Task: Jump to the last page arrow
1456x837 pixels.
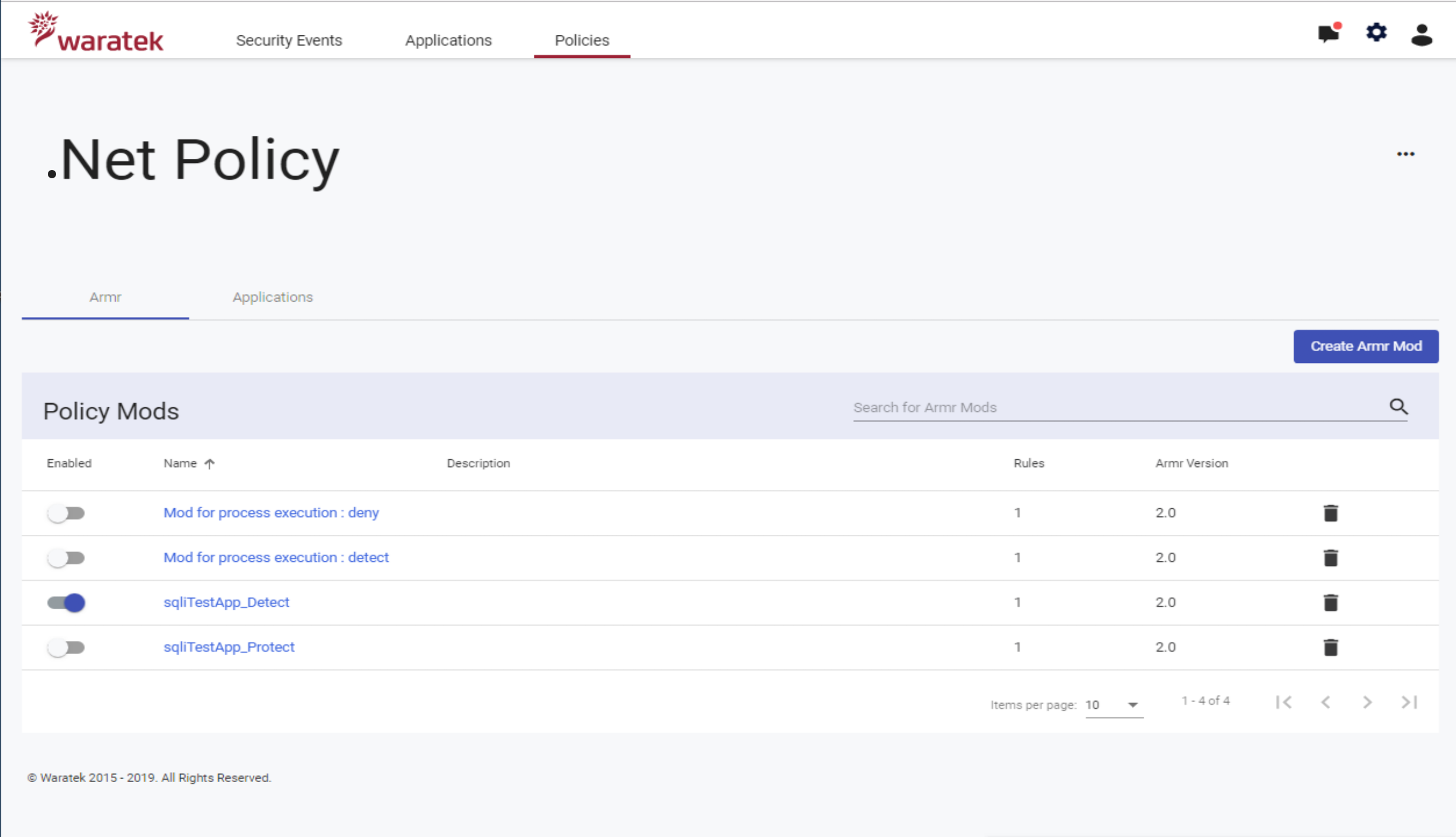Action: (1409, 702)
